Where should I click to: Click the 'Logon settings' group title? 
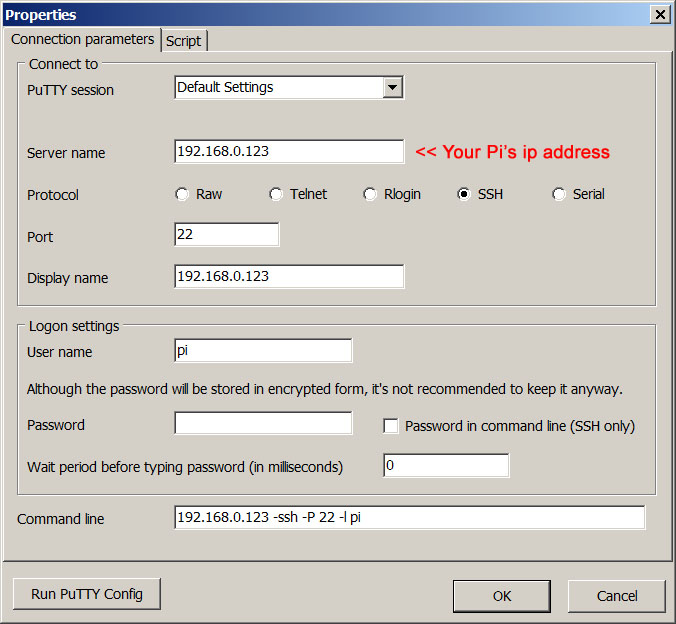point(74,326)
